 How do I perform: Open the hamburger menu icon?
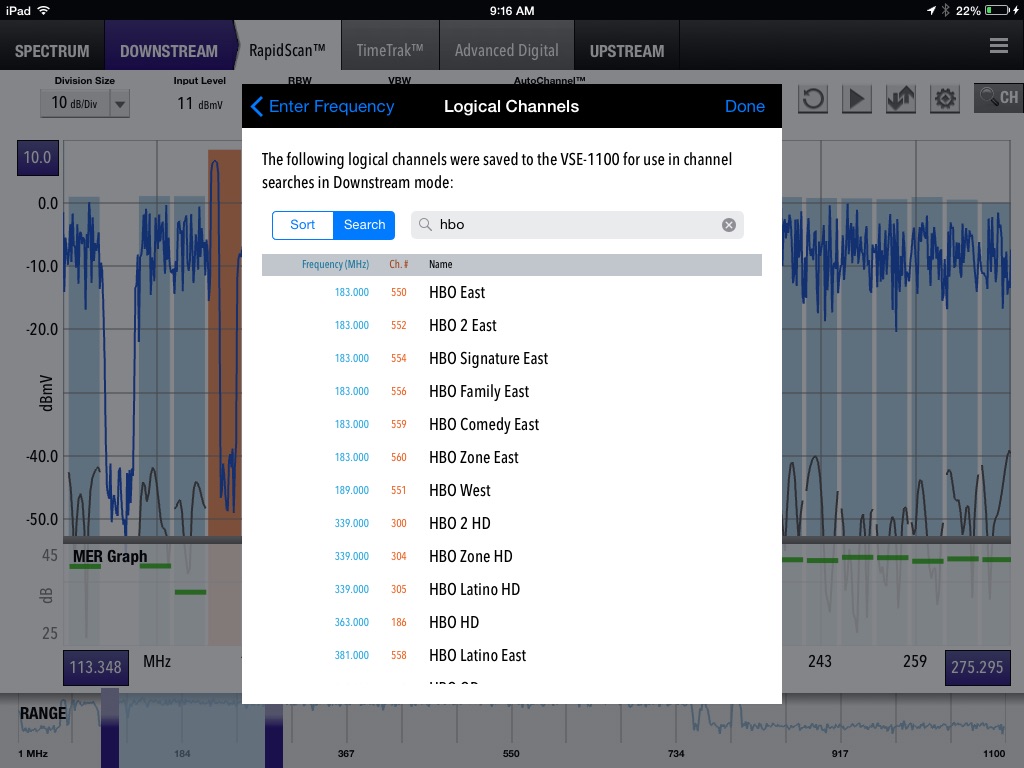(999, 46)
